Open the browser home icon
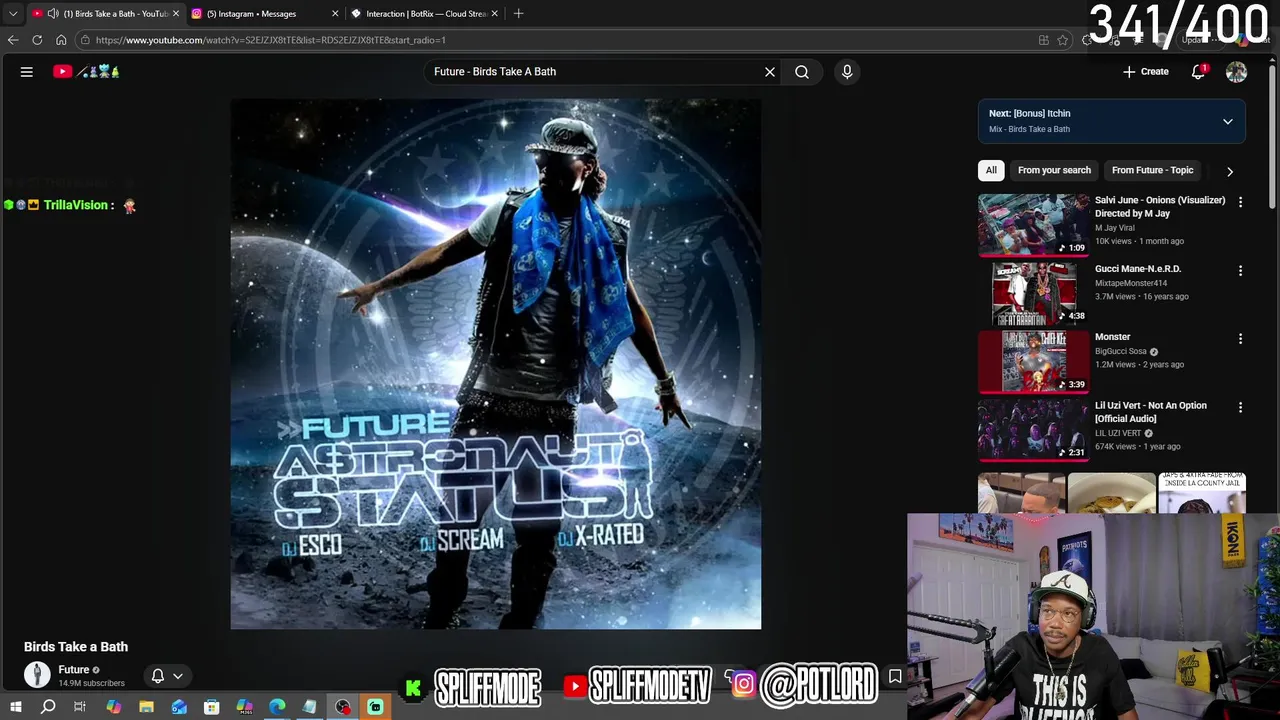This screenshot has width=1280, height=720. click(61, 40)
